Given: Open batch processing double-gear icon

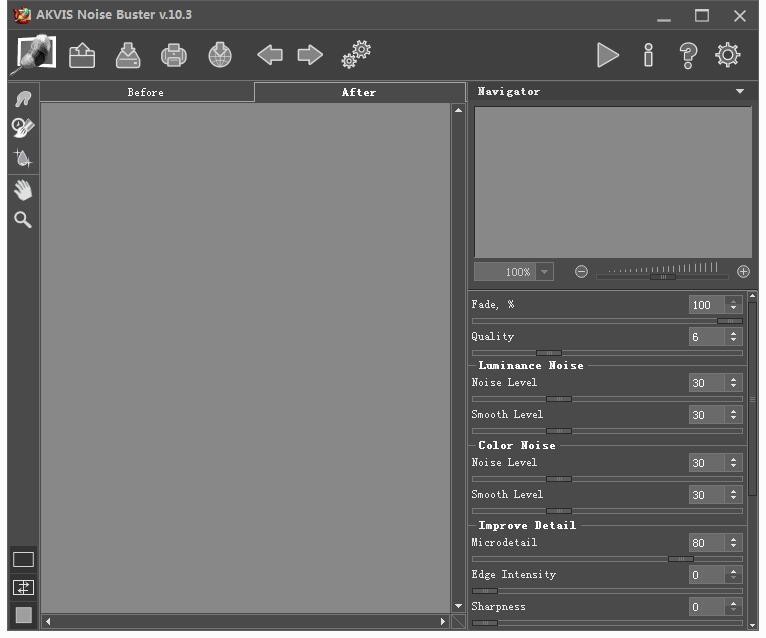Looking at the screenshot, I should pos(356,54).
